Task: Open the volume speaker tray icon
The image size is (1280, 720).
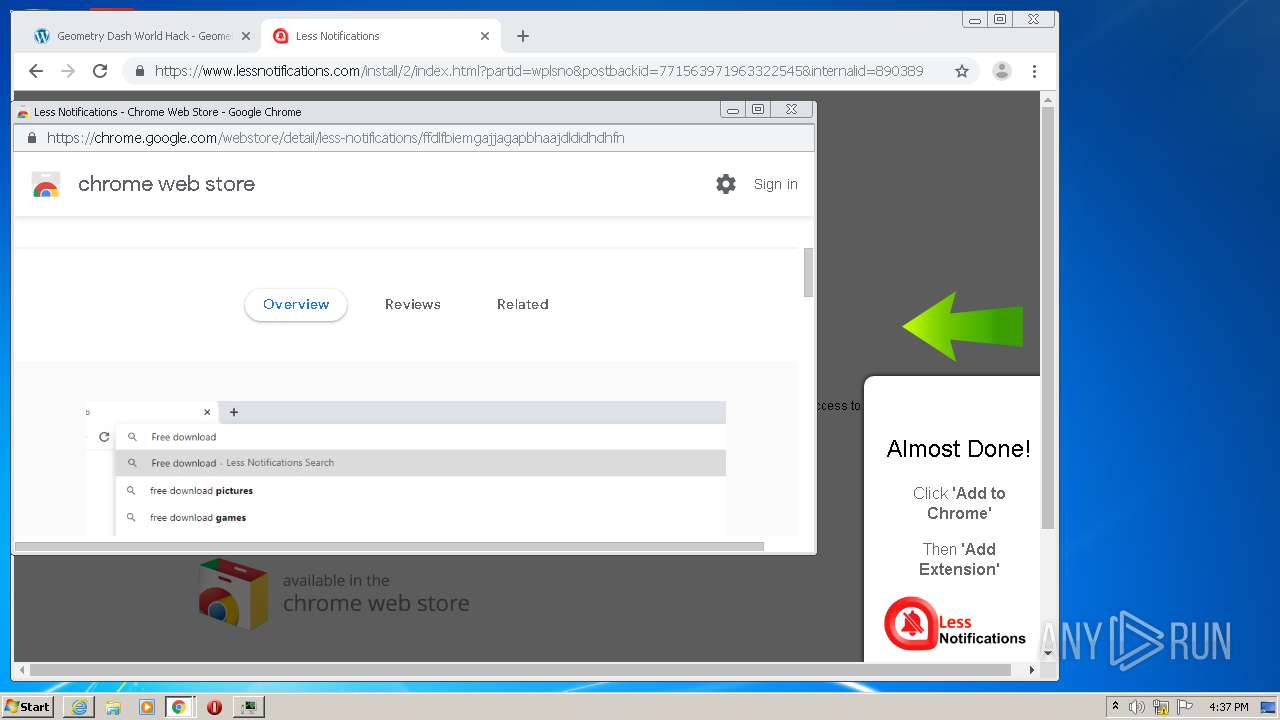Action: (1137, 707)
